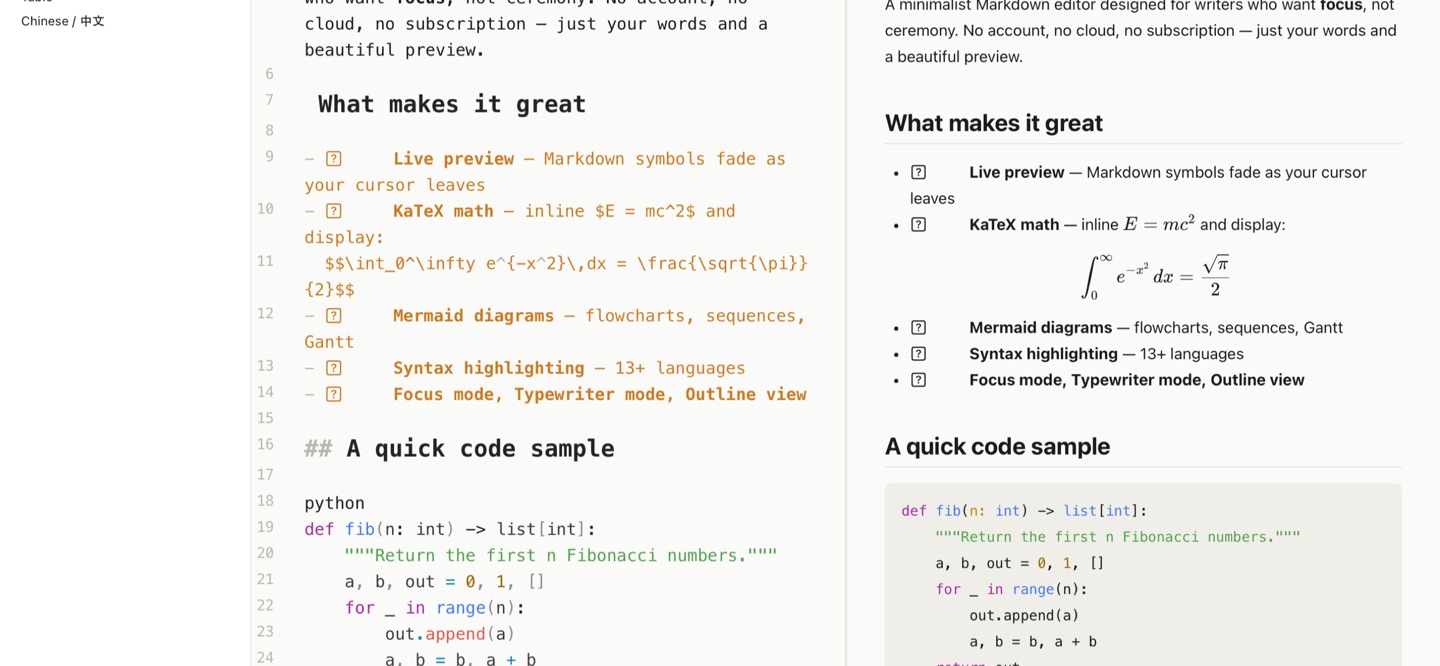This screenshot has width=1440, height=666.
Task: Click "beautiful preview." text in the editor
Action: (x=395, y=50)
